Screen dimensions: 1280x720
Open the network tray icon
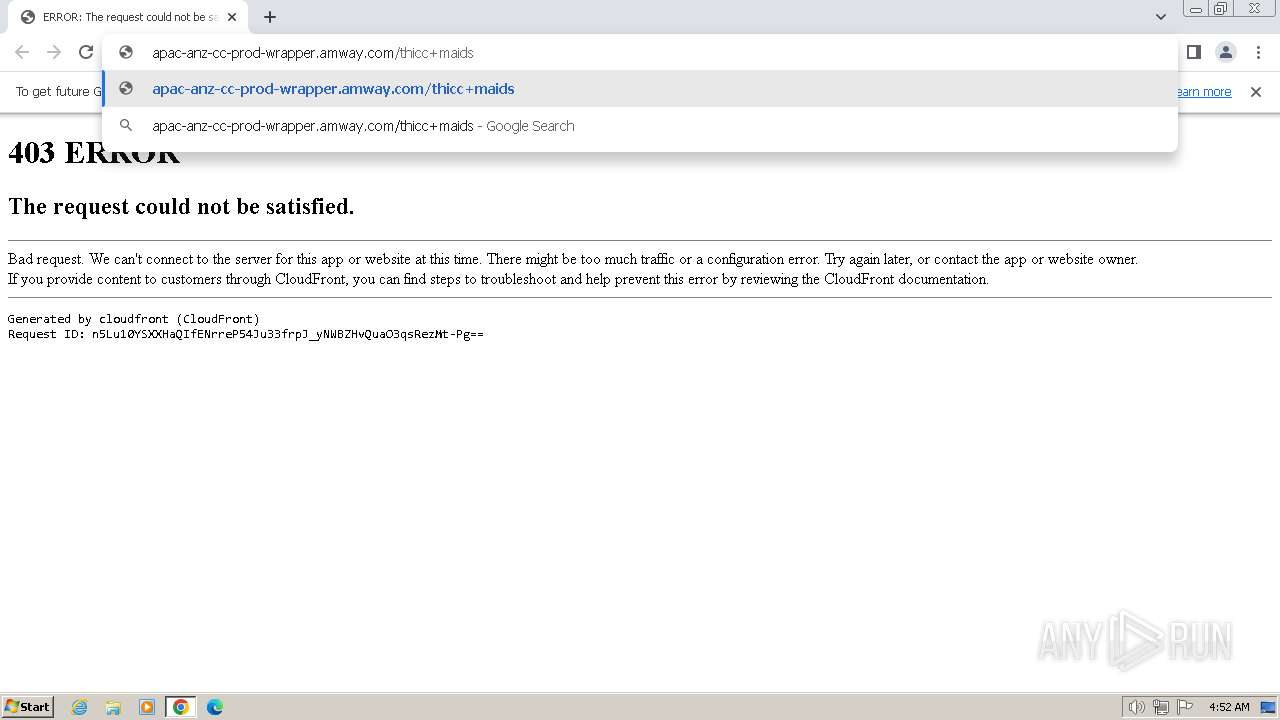1161,707
